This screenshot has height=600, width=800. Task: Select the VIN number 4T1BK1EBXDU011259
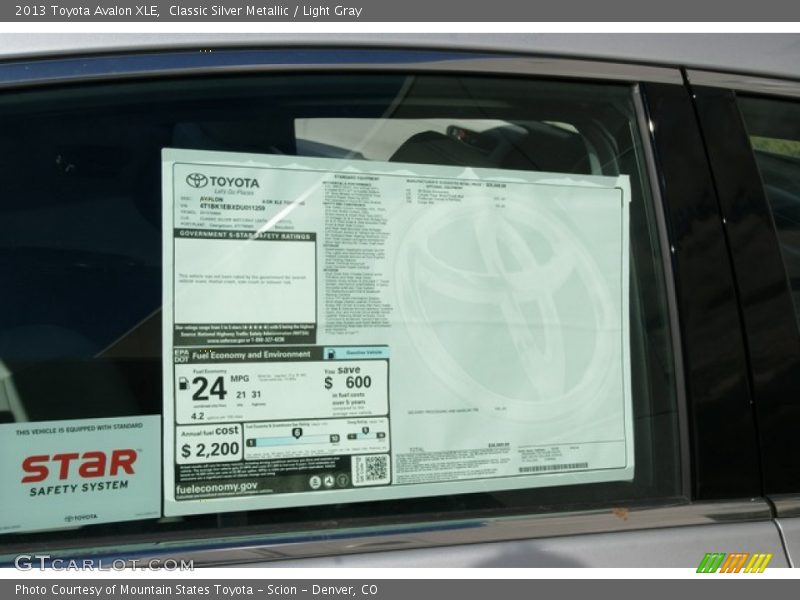(x=230, y=206)
